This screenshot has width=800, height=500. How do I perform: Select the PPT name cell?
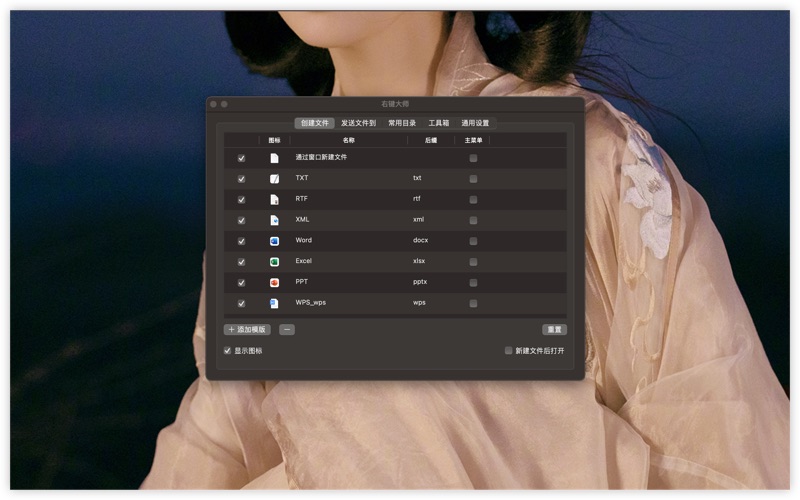tap(302, 282)
